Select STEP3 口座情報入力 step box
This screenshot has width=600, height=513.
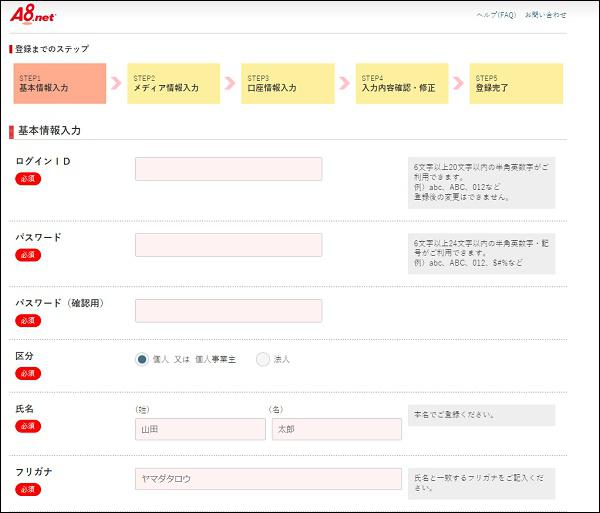point(288,83)
